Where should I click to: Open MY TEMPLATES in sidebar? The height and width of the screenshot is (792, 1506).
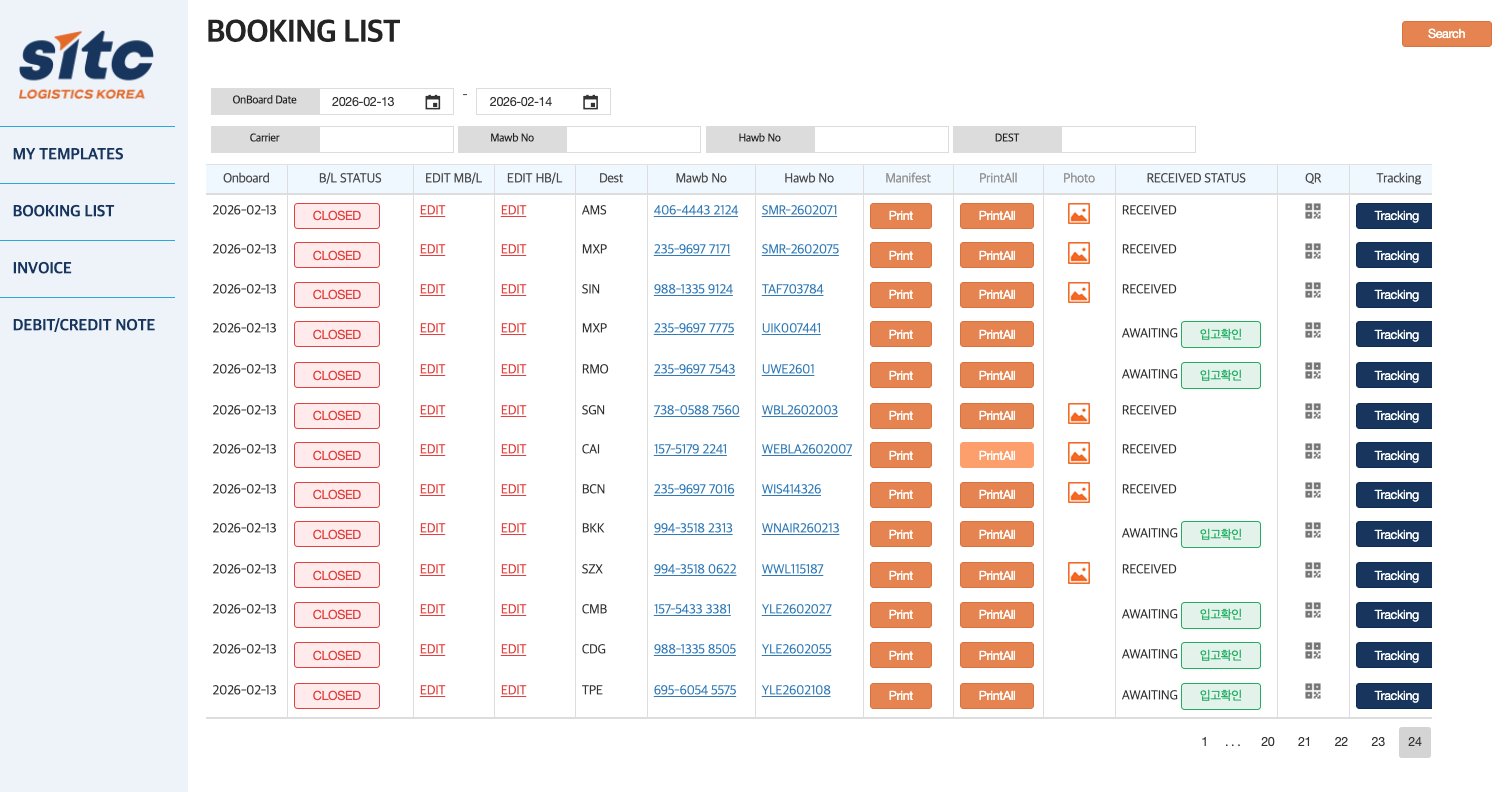tap(68, 154)
